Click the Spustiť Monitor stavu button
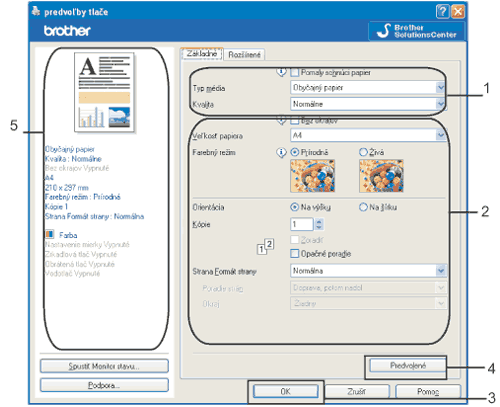The width and height of the screenshot is (500, 407). 104,366
